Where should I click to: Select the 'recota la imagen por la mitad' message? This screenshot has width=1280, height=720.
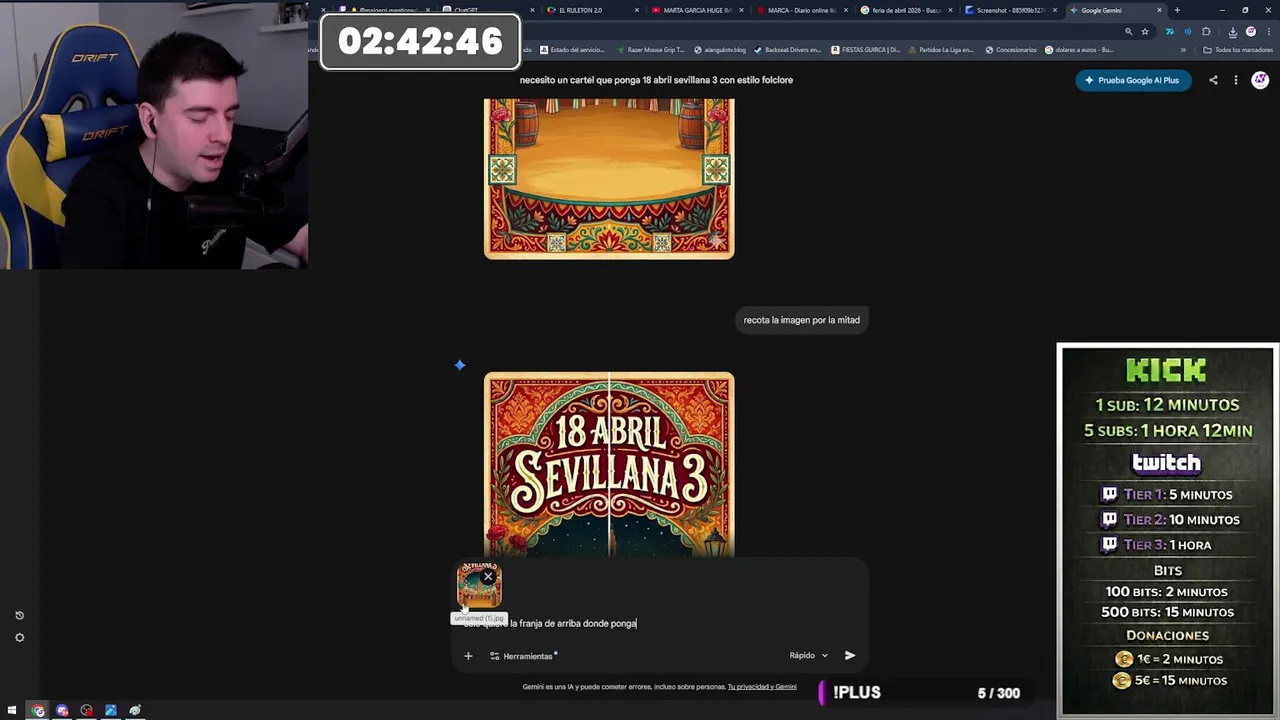click(802, 320)
